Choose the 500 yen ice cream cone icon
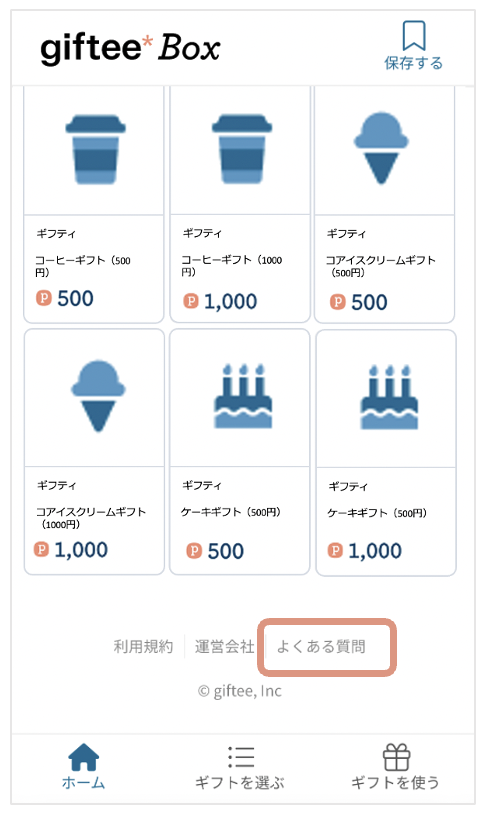Viewport: 488px width, 816px height. (381, 148)
